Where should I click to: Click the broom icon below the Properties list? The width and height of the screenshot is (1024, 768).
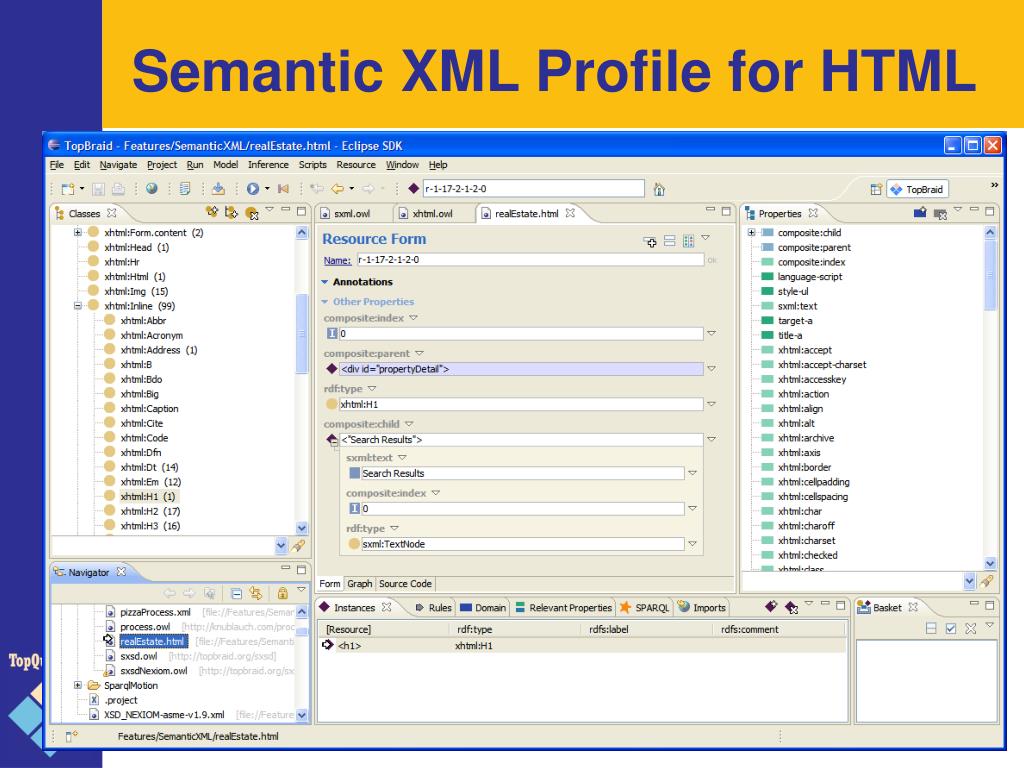click(x=987, y=581)
